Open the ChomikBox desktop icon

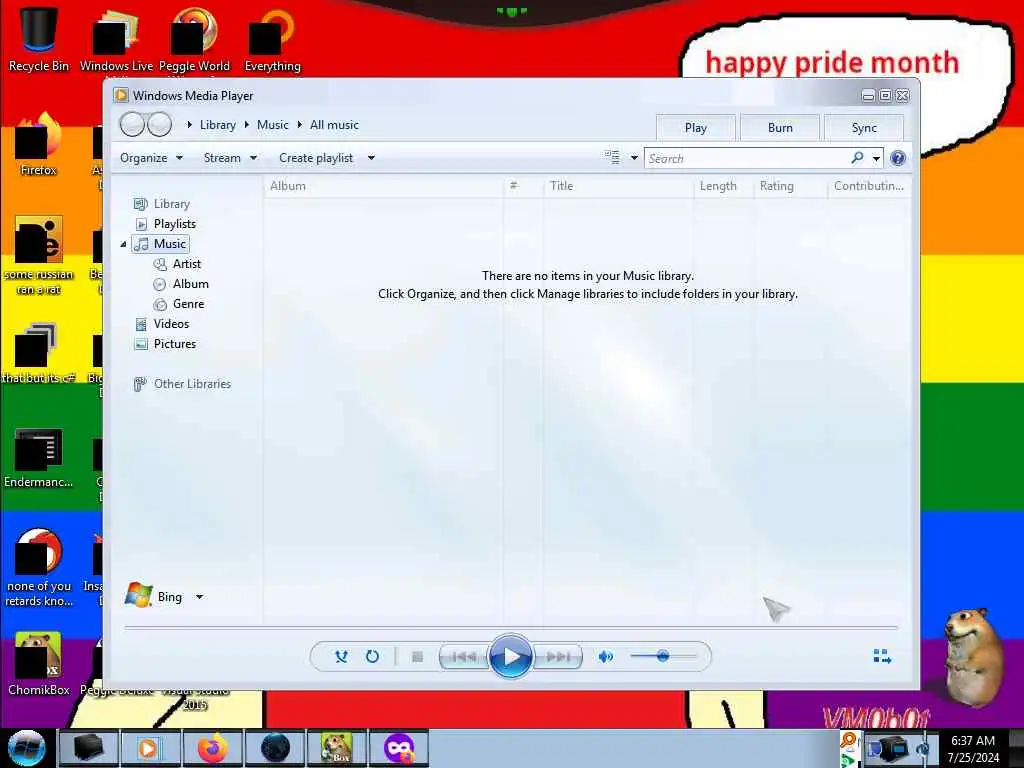pos(39,663)
